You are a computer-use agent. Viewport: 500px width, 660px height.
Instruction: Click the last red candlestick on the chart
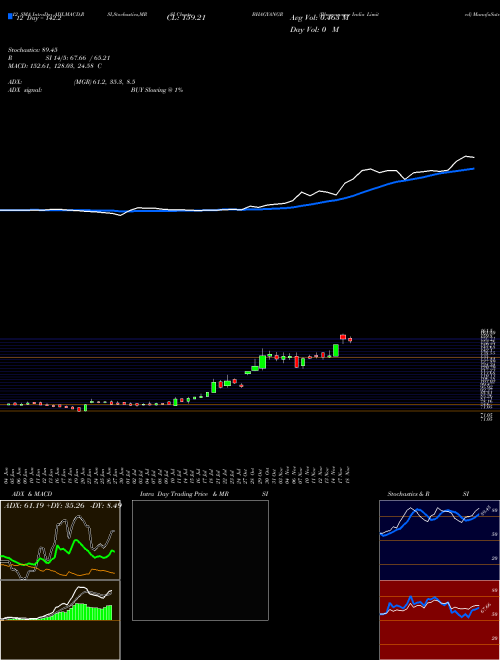pyautogui.click(x=350, y=339)
